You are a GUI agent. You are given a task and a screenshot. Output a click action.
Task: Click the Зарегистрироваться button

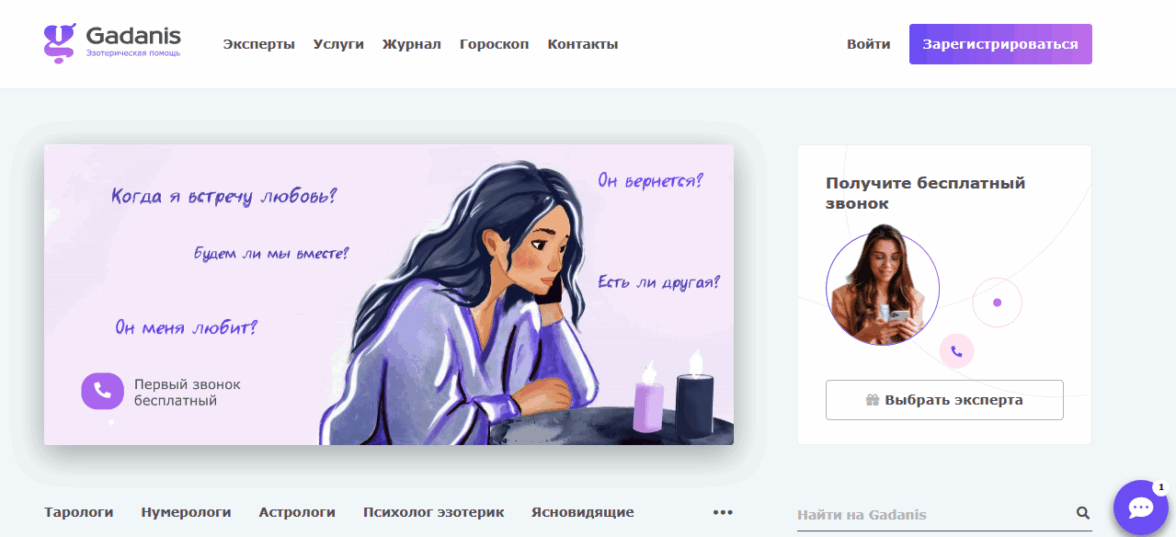[x=1000, y=44]
